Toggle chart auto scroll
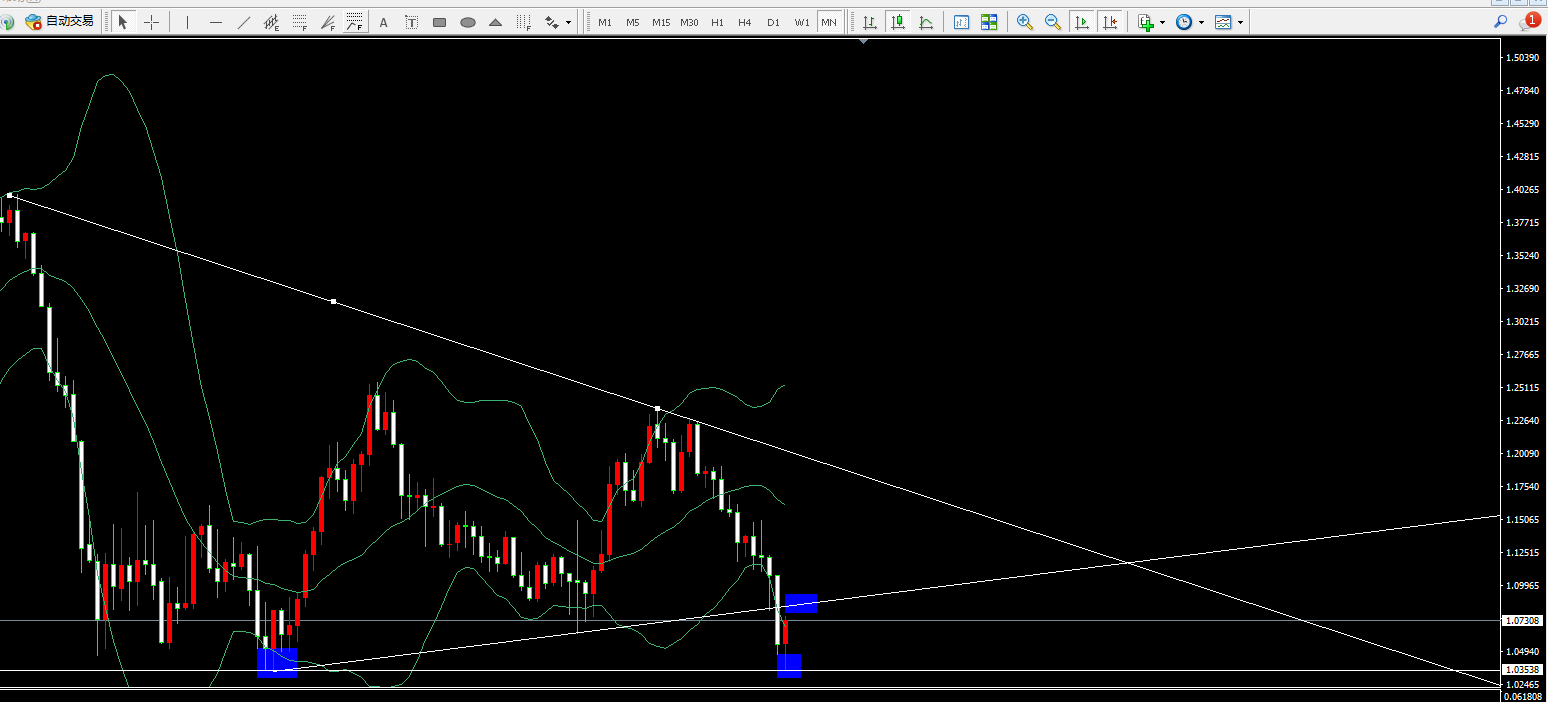1548x702 pixels. (x=1081, y=22)
